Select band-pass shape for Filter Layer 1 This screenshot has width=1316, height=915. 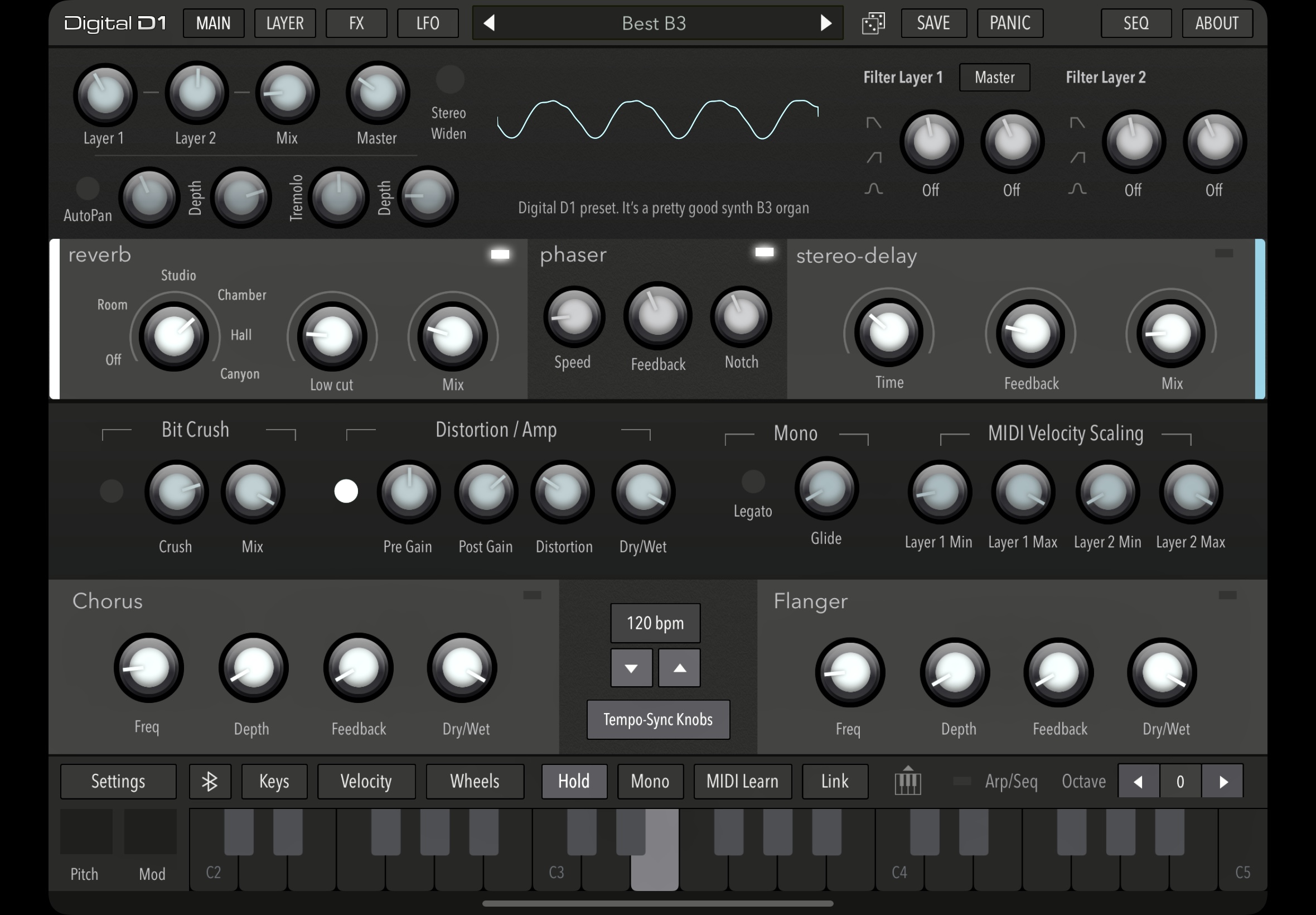873,189
